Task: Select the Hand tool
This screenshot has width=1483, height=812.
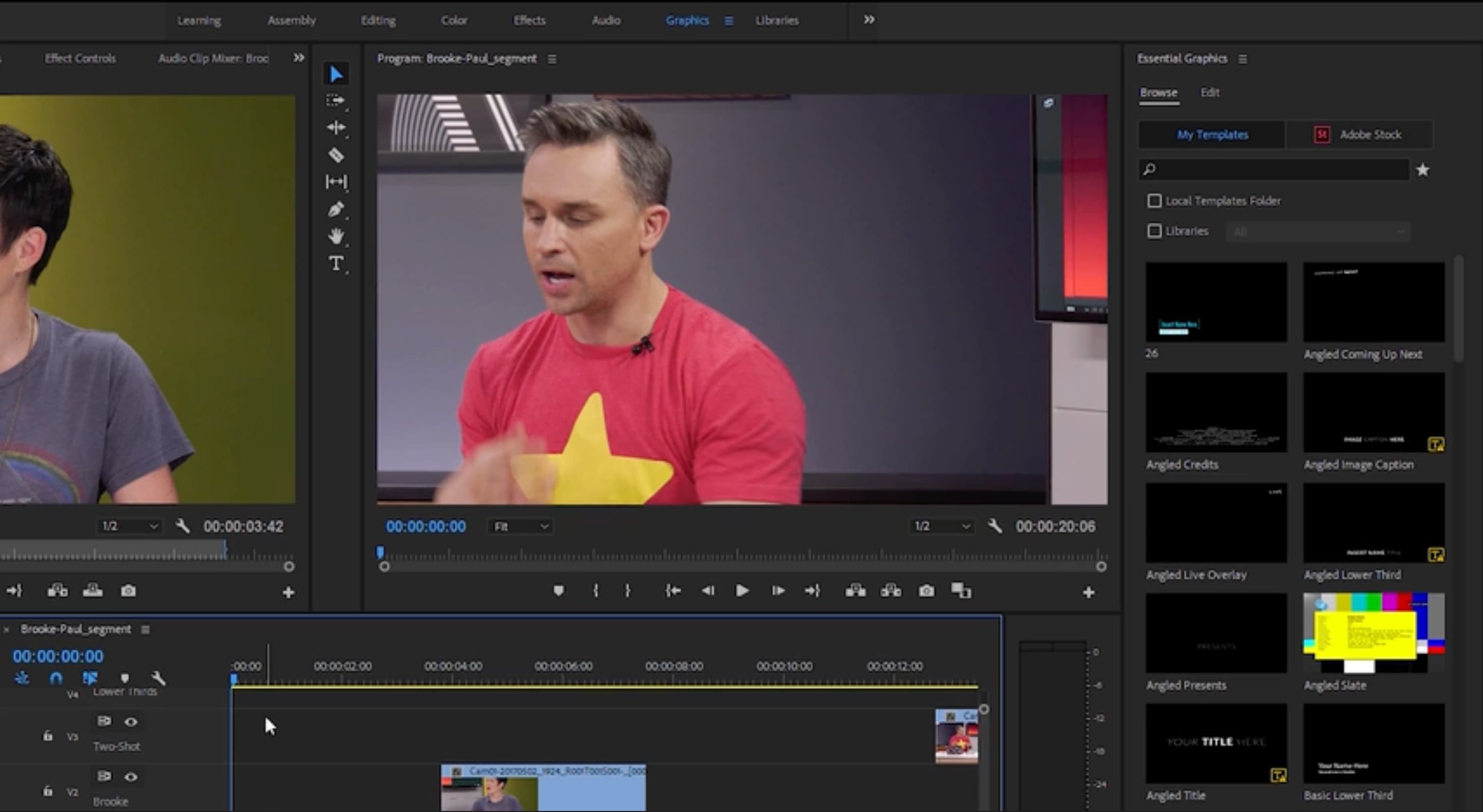Action: (x=336, y=236)
